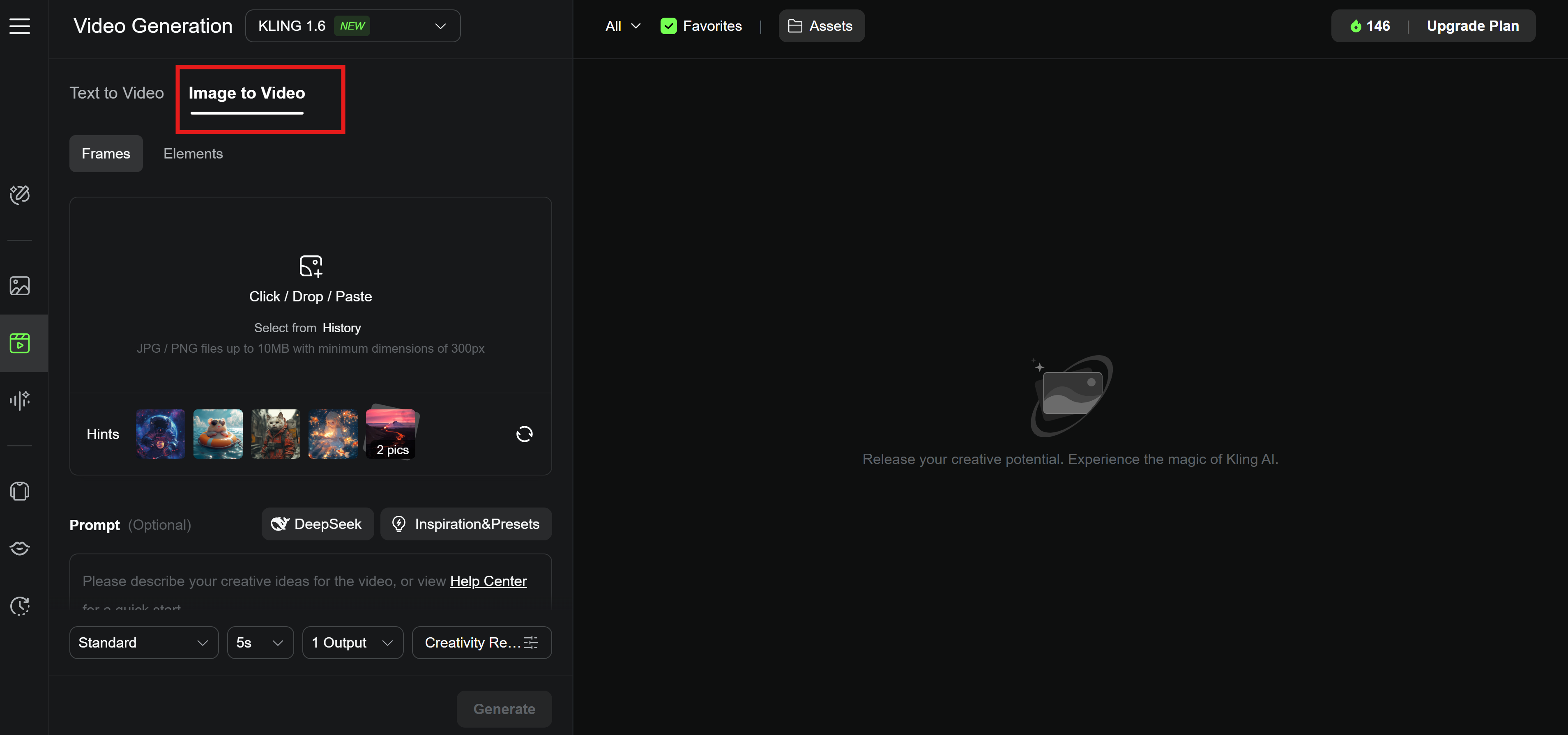
Task: Open the lip sync sidebar icon
Action: pos(19,548)
